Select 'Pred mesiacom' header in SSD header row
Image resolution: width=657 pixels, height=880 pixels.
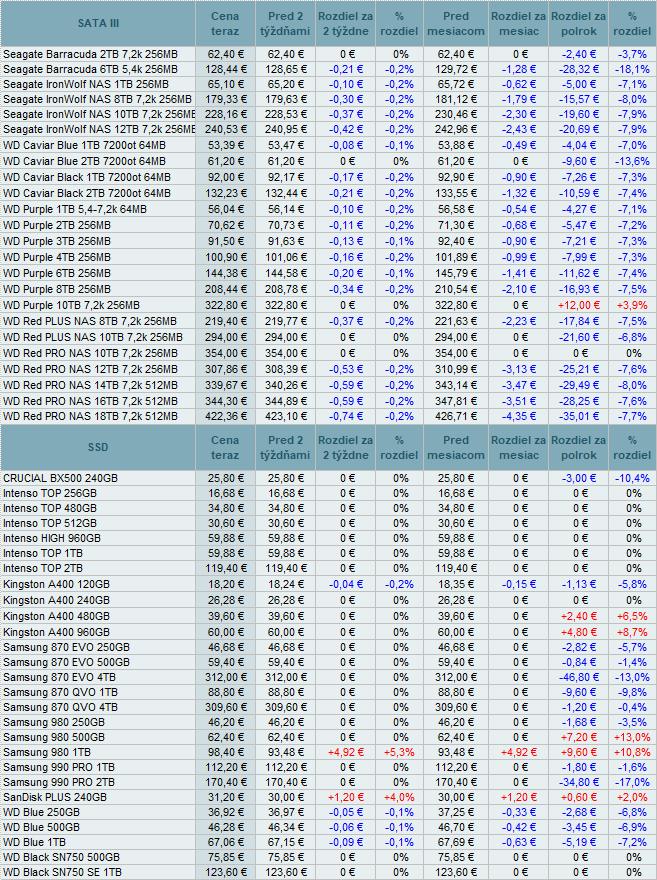pos(456,447)
